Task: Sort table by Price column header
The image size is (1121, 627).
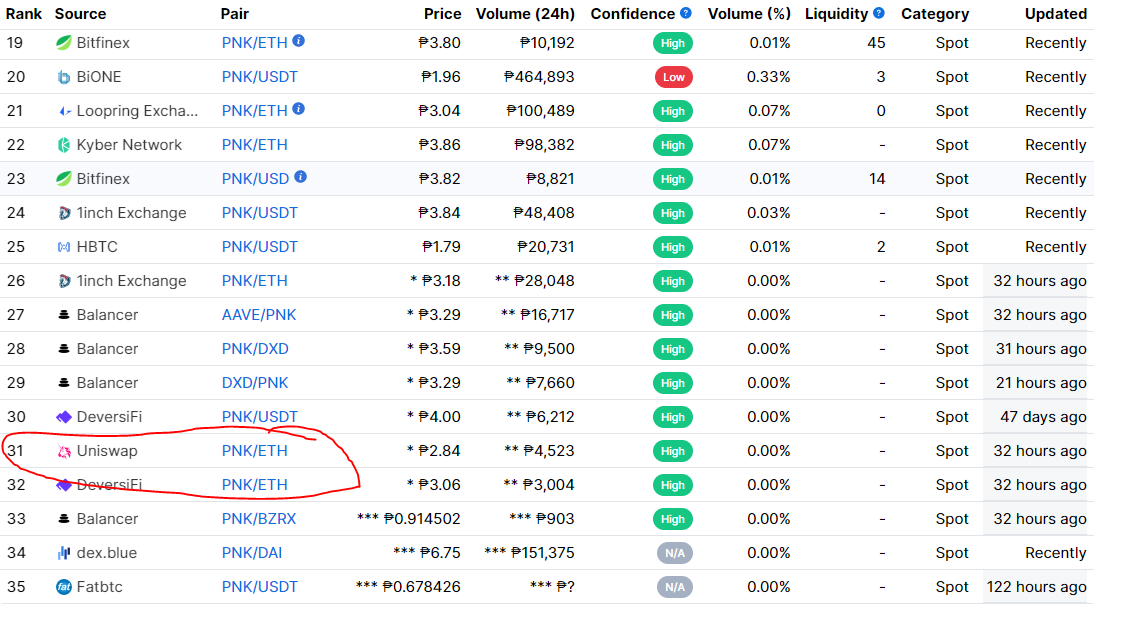Action: click(443, 14)
